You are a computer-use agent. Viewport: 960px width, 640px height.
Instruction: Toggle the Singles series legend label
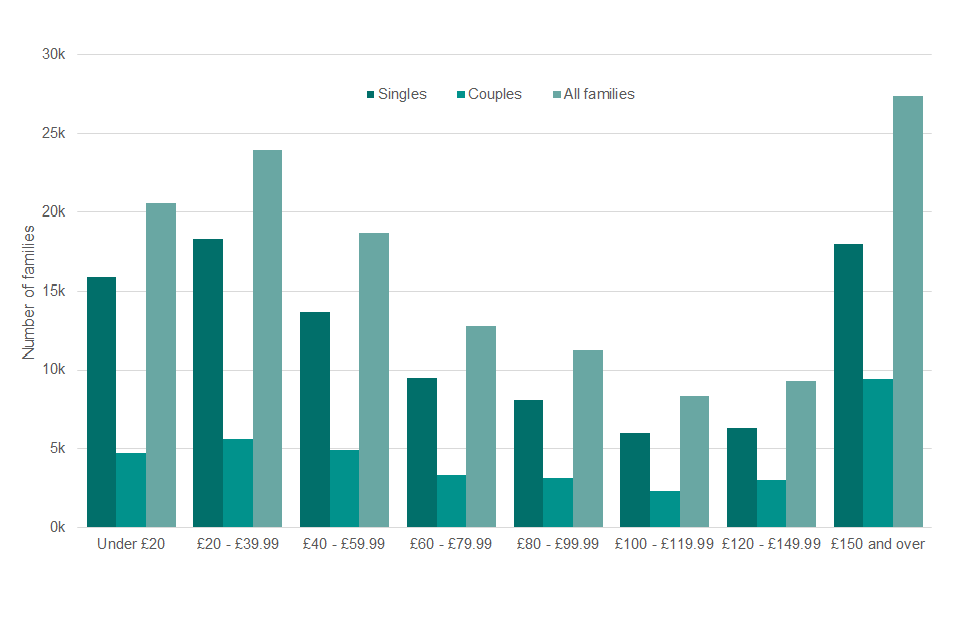coord(402,94)
